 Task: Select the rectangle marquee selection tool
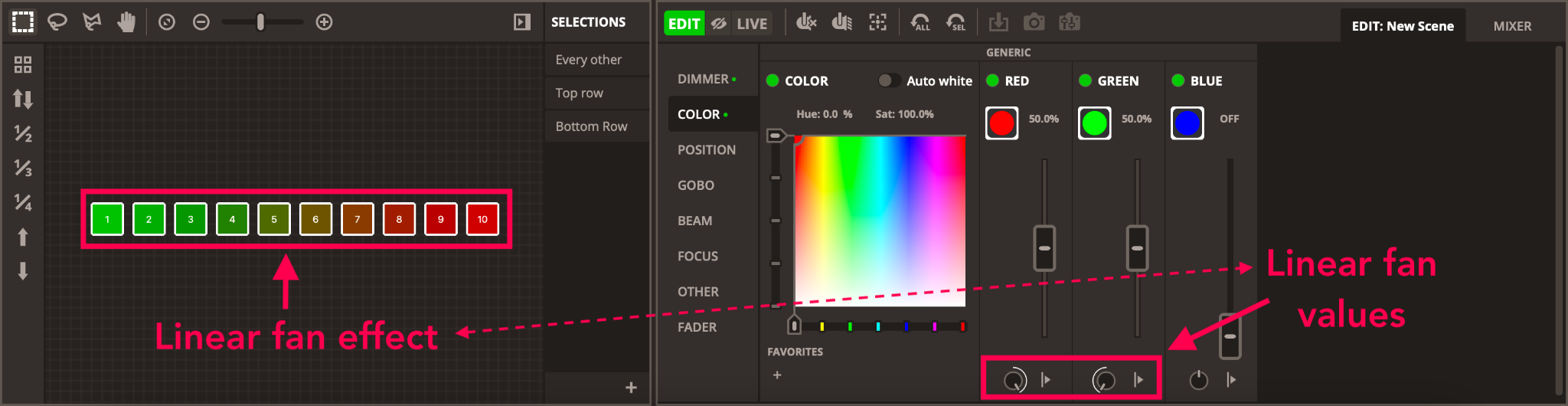(x=23, y=22)
